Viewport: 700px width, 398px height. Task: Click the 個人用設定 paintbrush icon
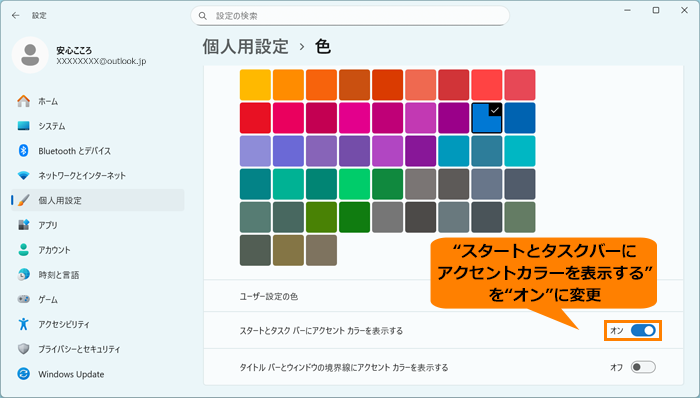pos(24,200)
